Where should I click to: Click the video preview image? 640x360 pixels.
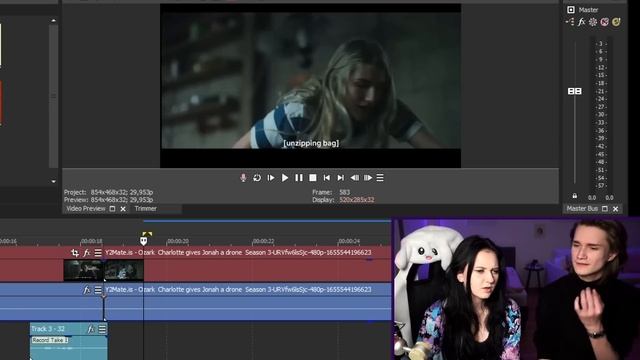pyautogui.click(x=311, y=86)
